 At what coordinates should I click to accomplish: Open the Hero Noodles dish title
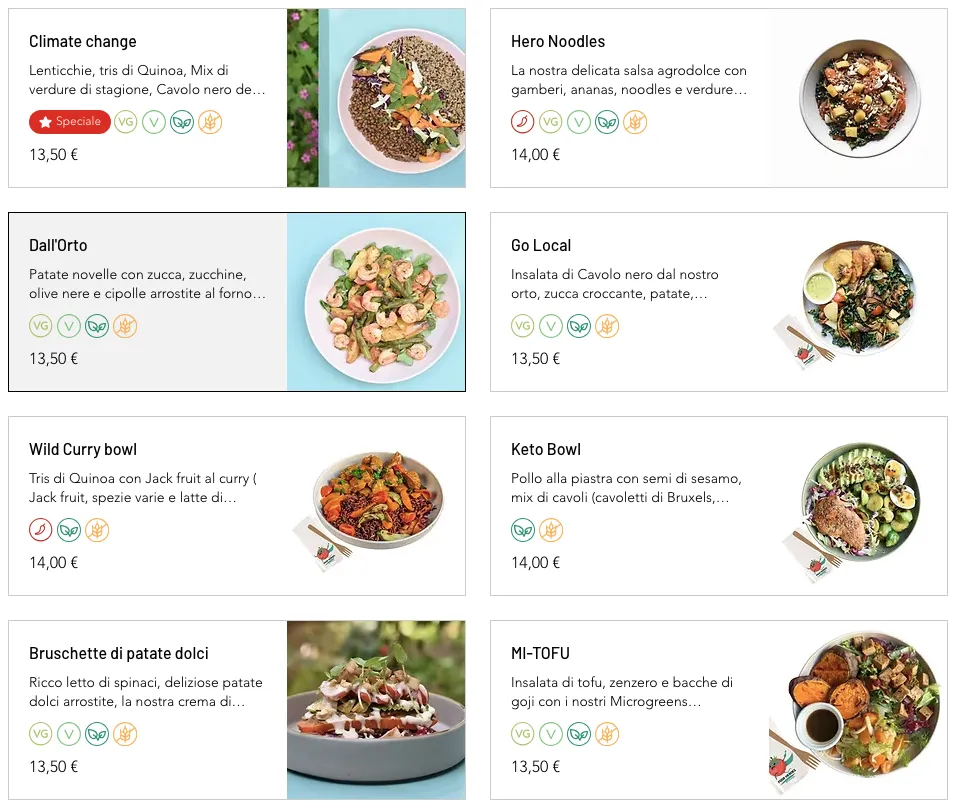558,42
